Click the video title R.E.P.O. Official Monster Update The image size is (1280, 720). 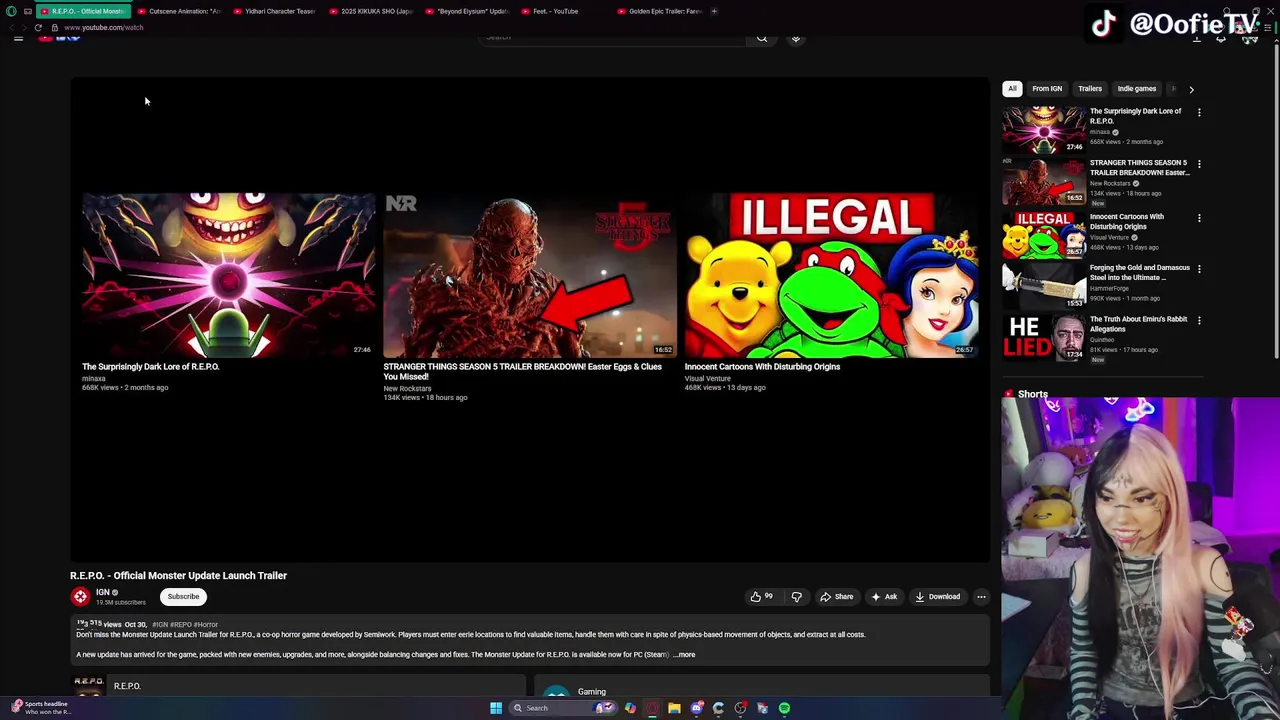click(178, 576)
